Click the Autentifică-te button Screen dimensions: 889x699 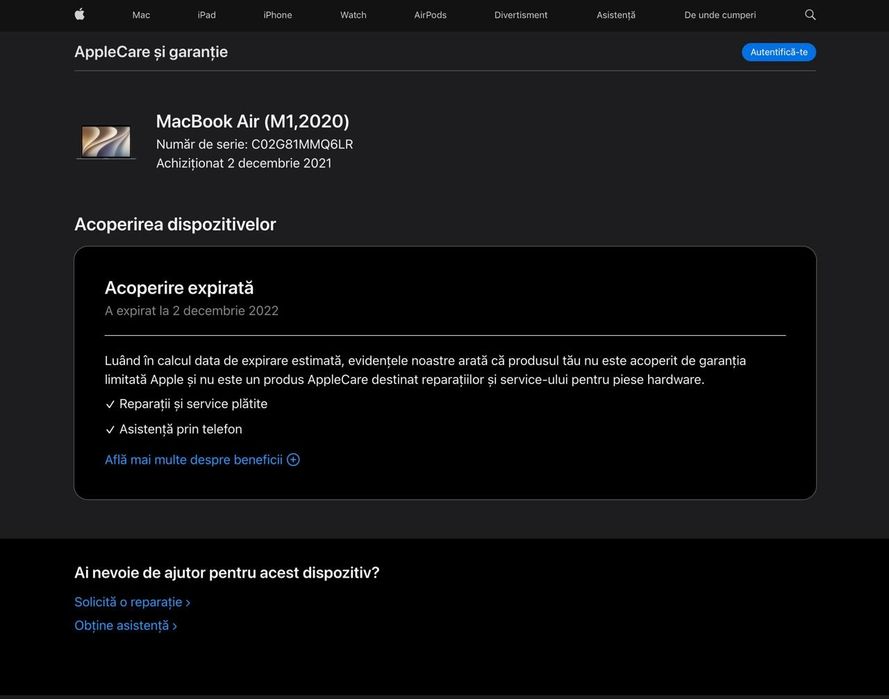pyautogui.click(x=778, y=52)
